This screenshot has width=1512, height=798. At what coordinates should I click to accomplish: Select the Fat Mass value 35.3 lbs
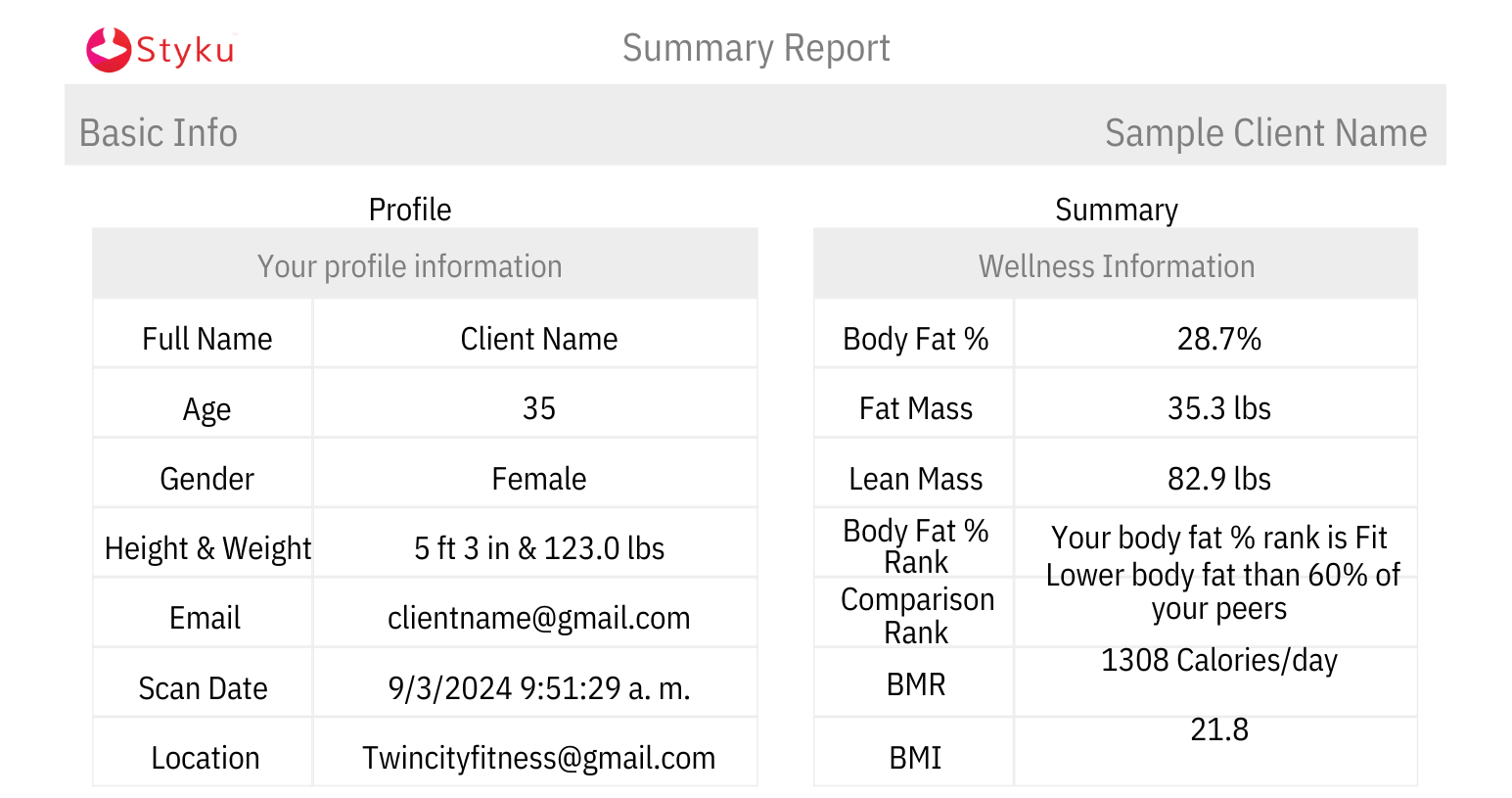[x=1218, y=408]
